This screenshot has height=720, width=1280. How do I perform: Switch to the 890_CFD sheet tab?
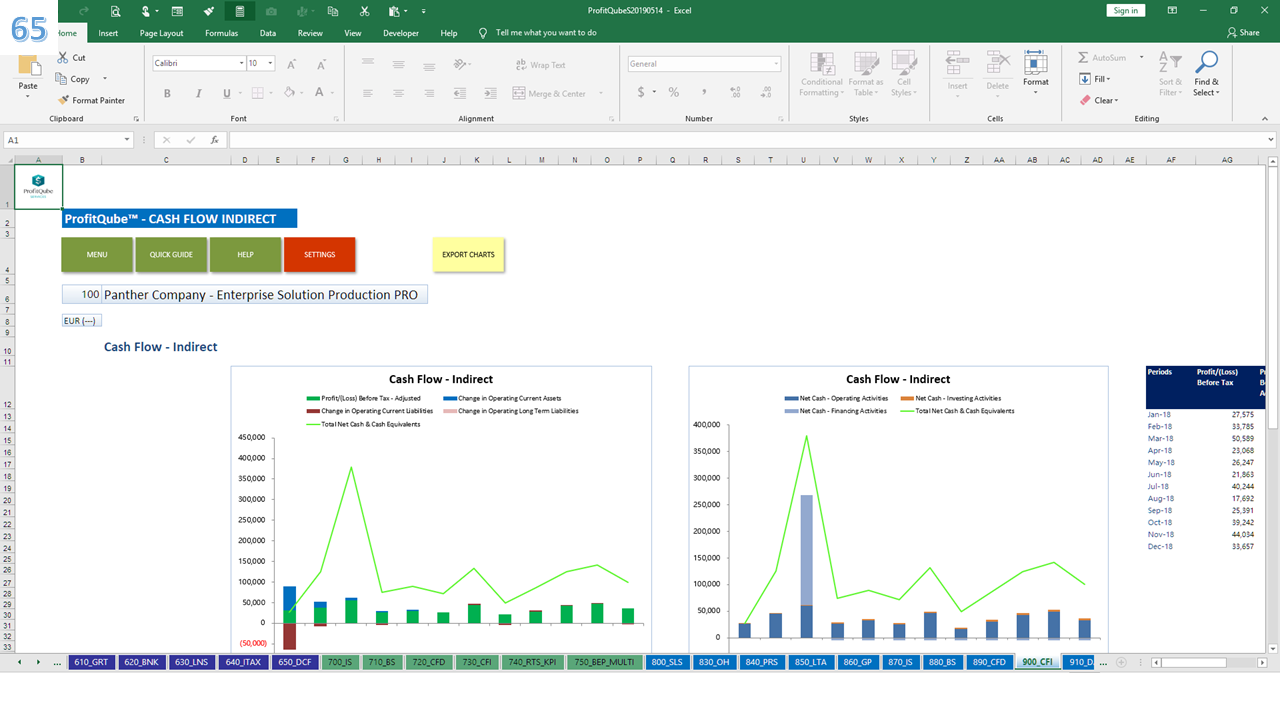(x=988, y=662)
